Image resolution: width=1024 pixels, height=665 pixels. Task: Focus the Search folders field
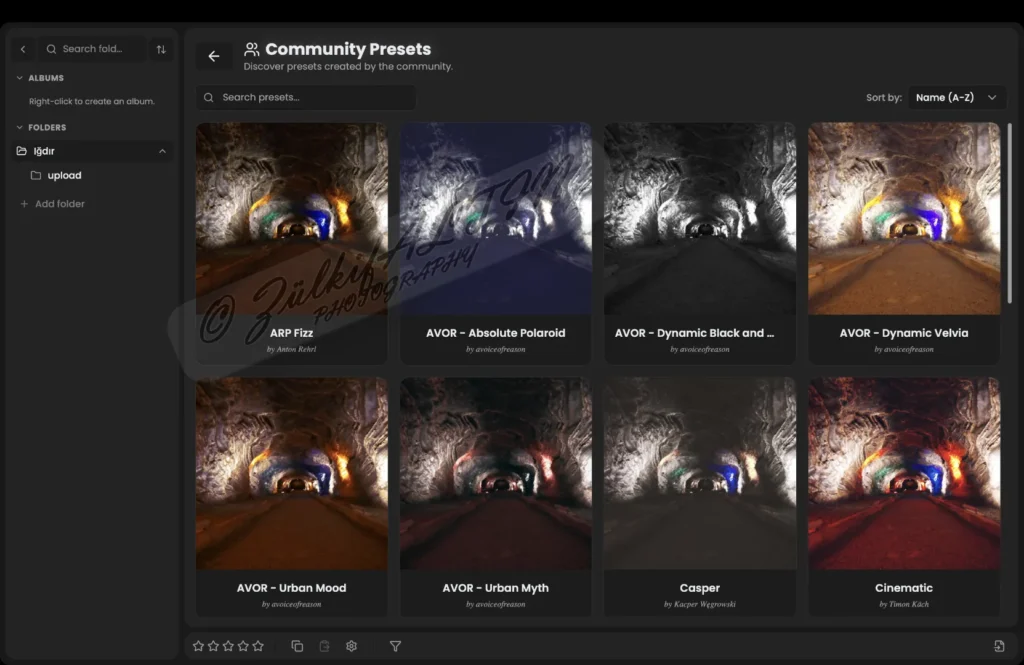tap(93, 49)
